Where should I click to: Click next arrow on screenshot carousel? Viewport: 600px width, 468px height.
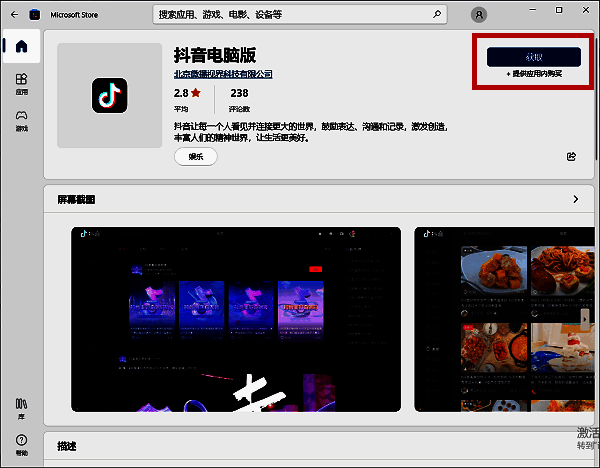[x=584, y=319]
